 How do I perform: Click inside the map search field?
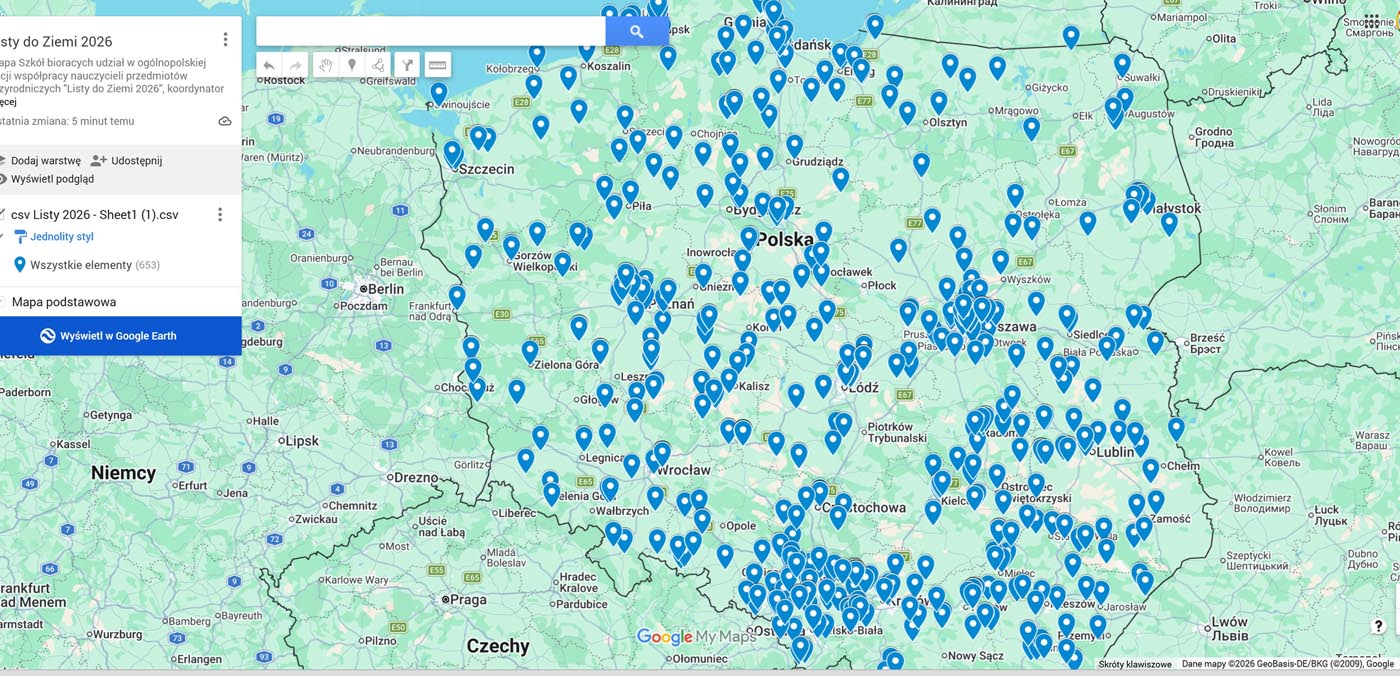(430, 31)
